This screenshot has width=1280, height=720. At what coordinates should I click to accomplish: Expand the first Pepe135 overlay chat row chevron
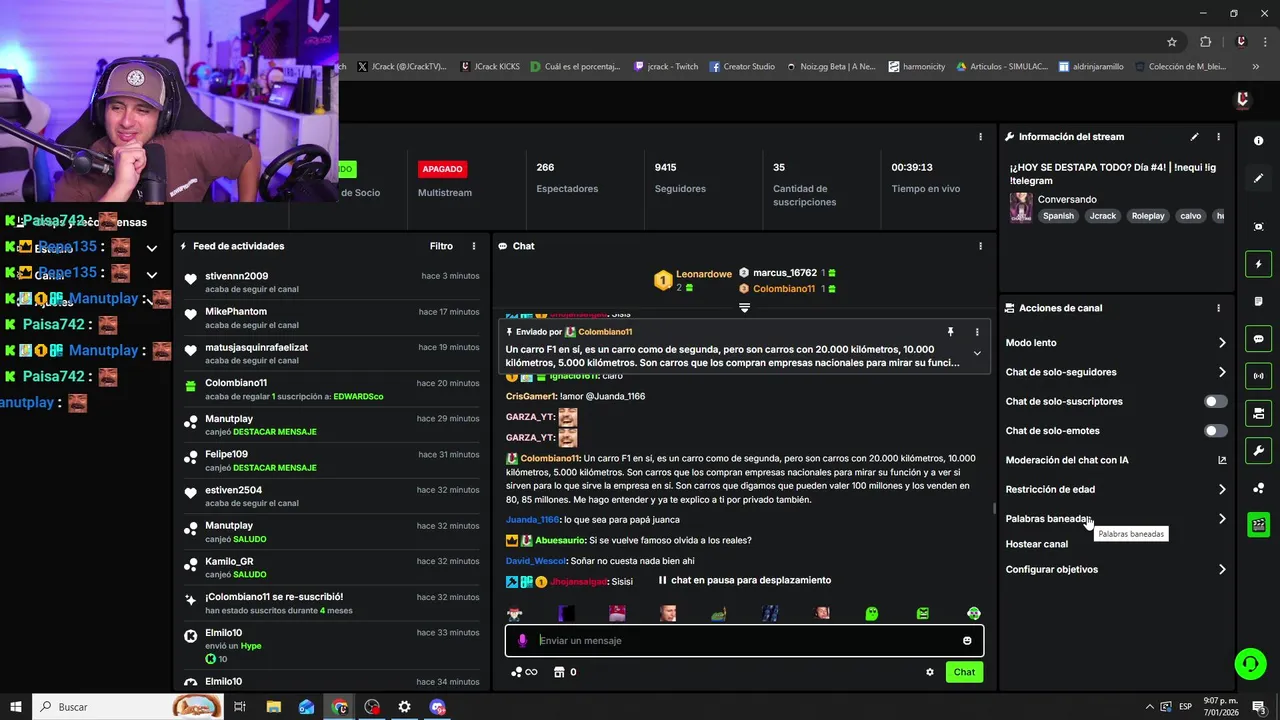coord(151,248)
